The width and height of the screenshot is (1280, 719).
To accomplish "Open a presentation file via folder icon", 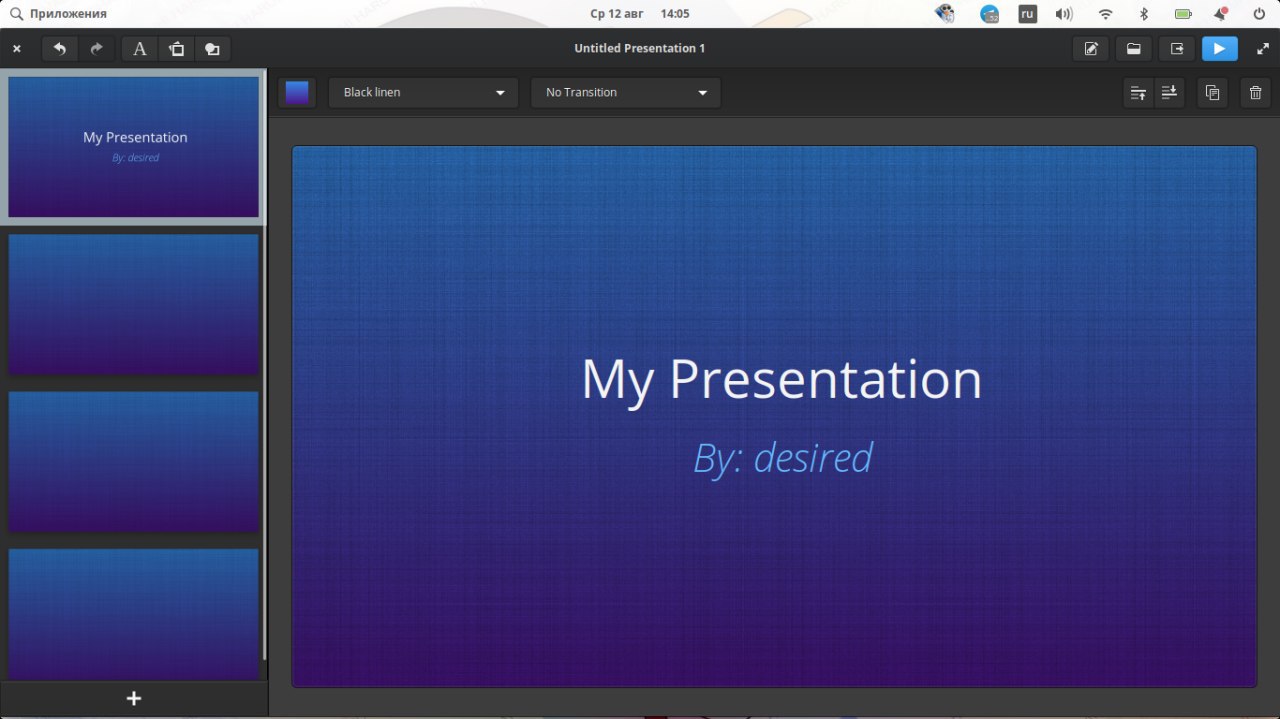I will pyautogui.click(x=1133, y=48).
